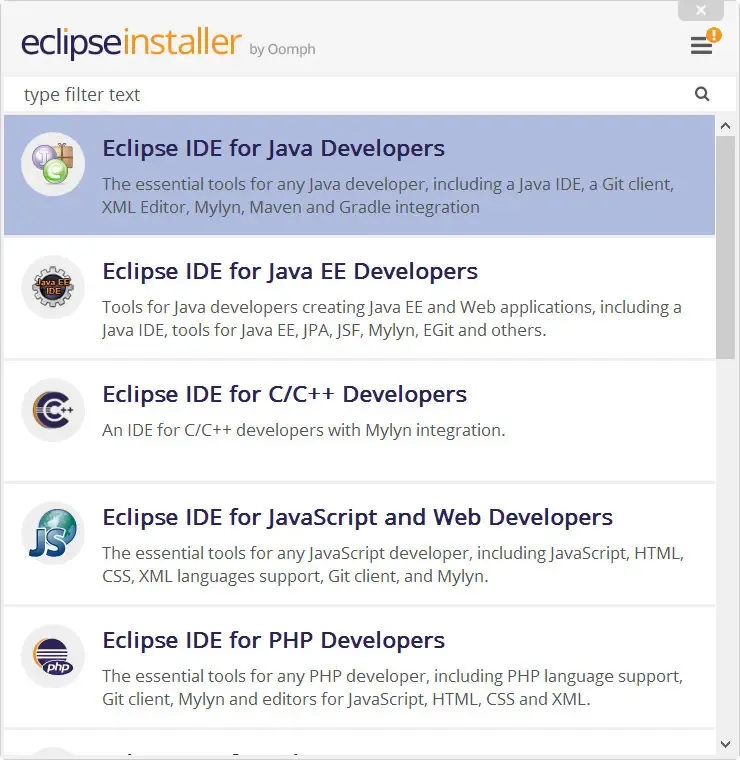
Task: Click description about CSS, XML languages support
Action: pos(393,565)
